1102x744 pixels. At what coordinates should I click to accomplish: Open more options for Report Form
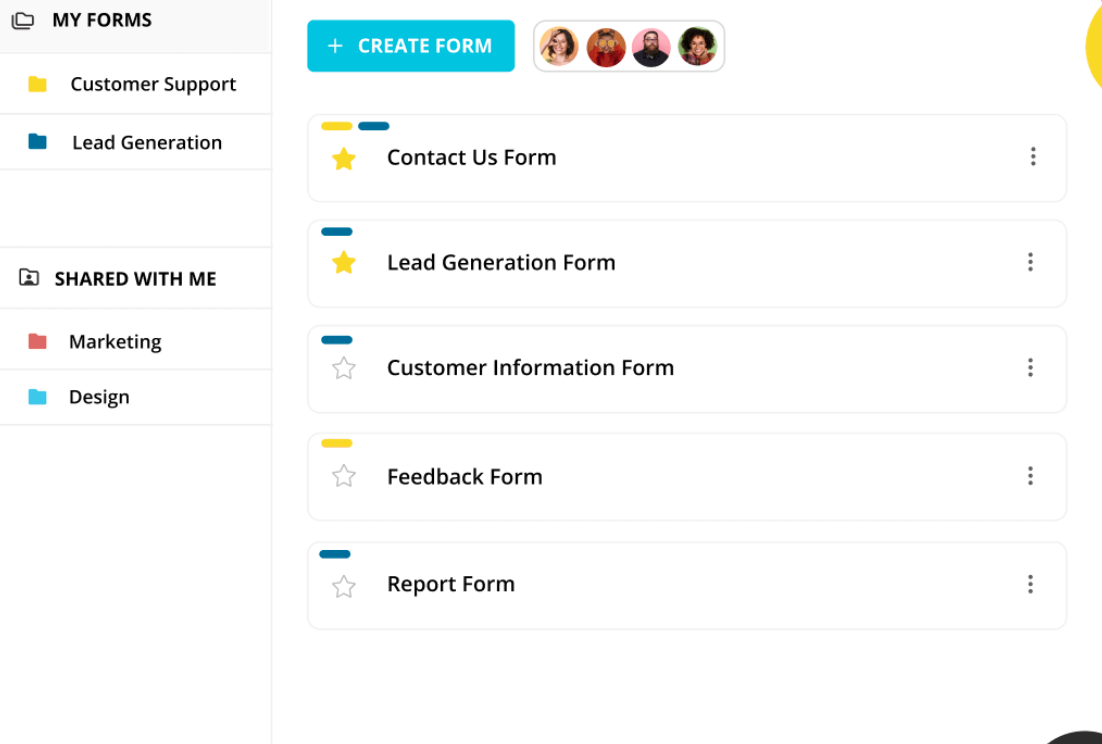point(1030,584)
